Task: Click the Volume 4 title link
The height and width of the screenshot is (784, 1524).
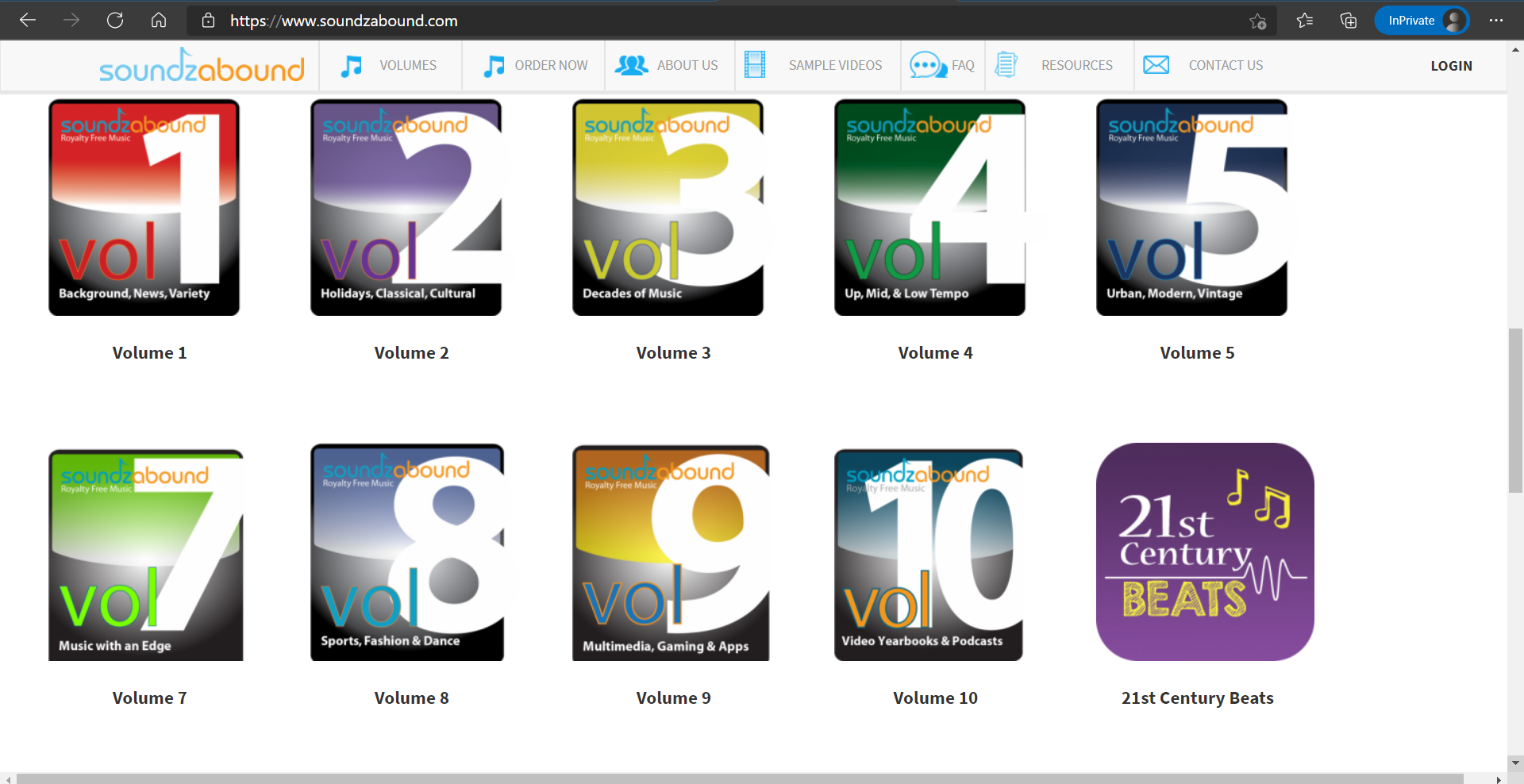Action: tap(935, 353)
